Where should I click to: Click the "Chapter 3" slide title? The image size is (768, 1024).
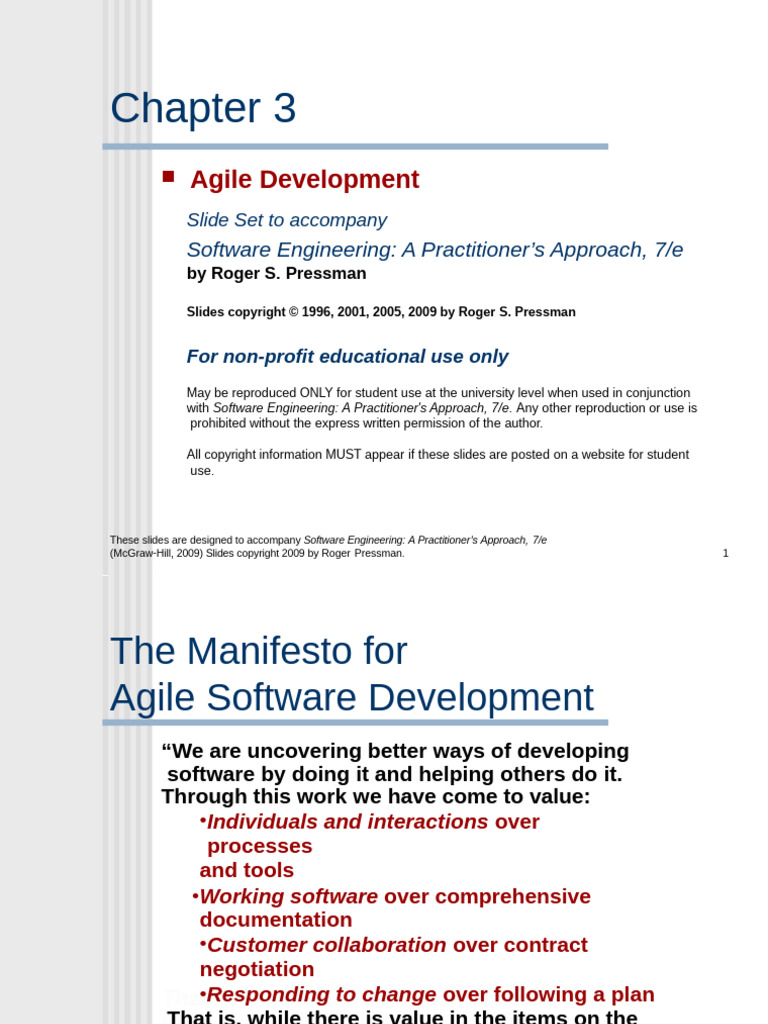click(203, 108)
